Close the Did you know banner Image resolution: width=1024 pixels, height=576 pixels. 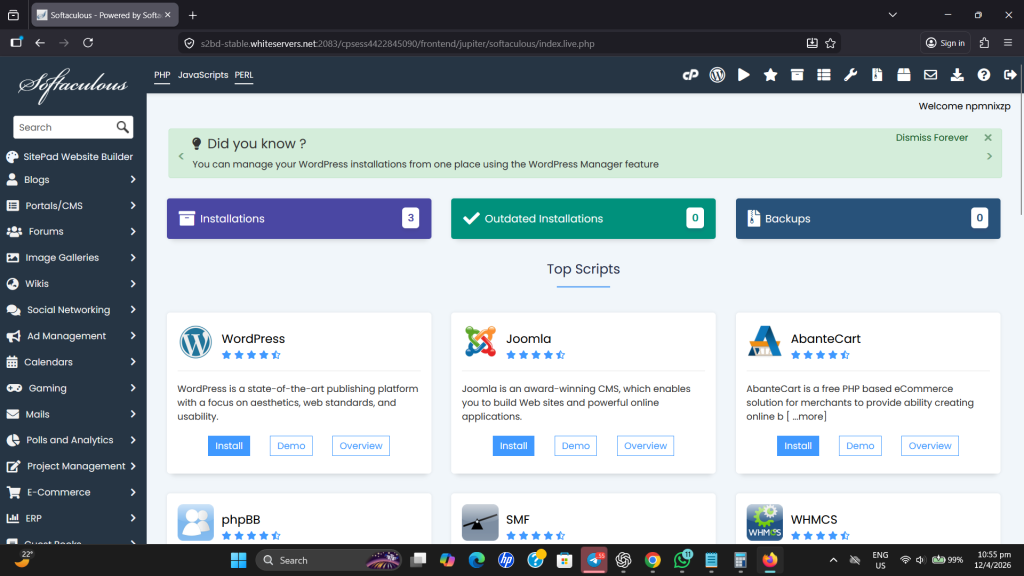coord(988,138)
